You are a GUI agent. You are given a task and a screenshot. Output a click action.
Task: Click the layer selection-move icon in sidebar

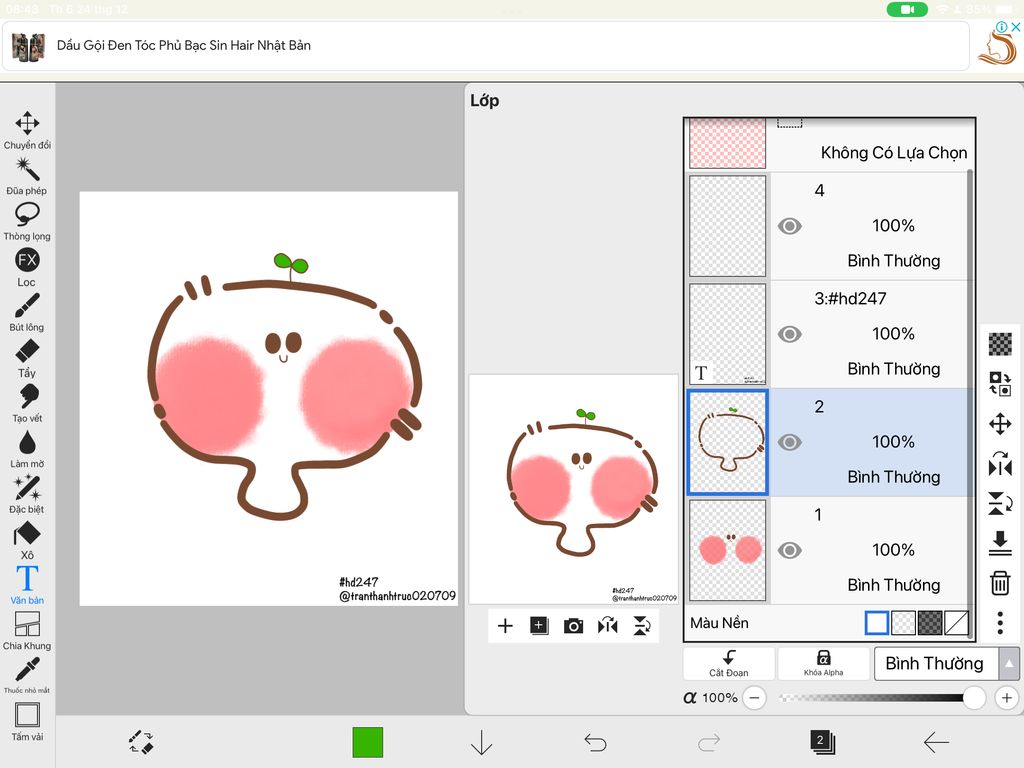coord(1000,383)
